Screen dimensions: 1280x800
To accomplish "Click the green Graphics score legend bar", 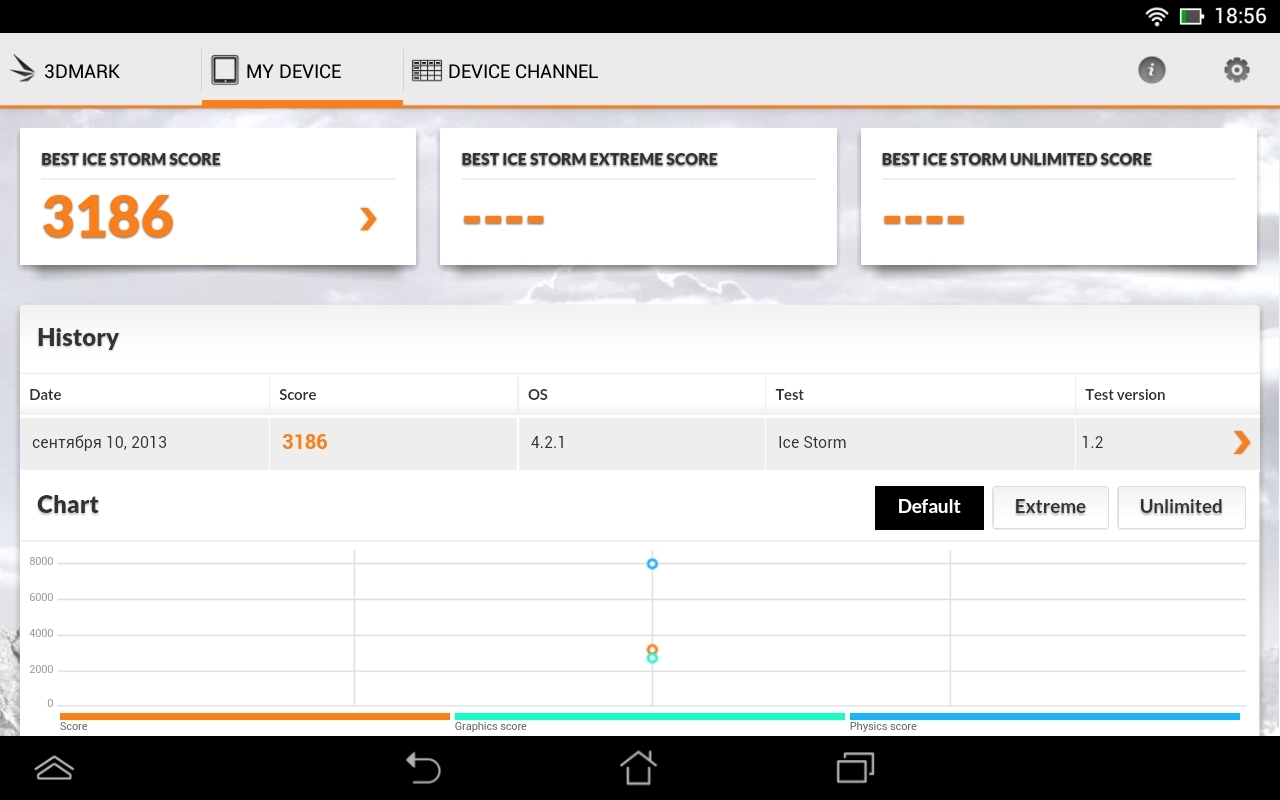I will click(x=650, y=716).
